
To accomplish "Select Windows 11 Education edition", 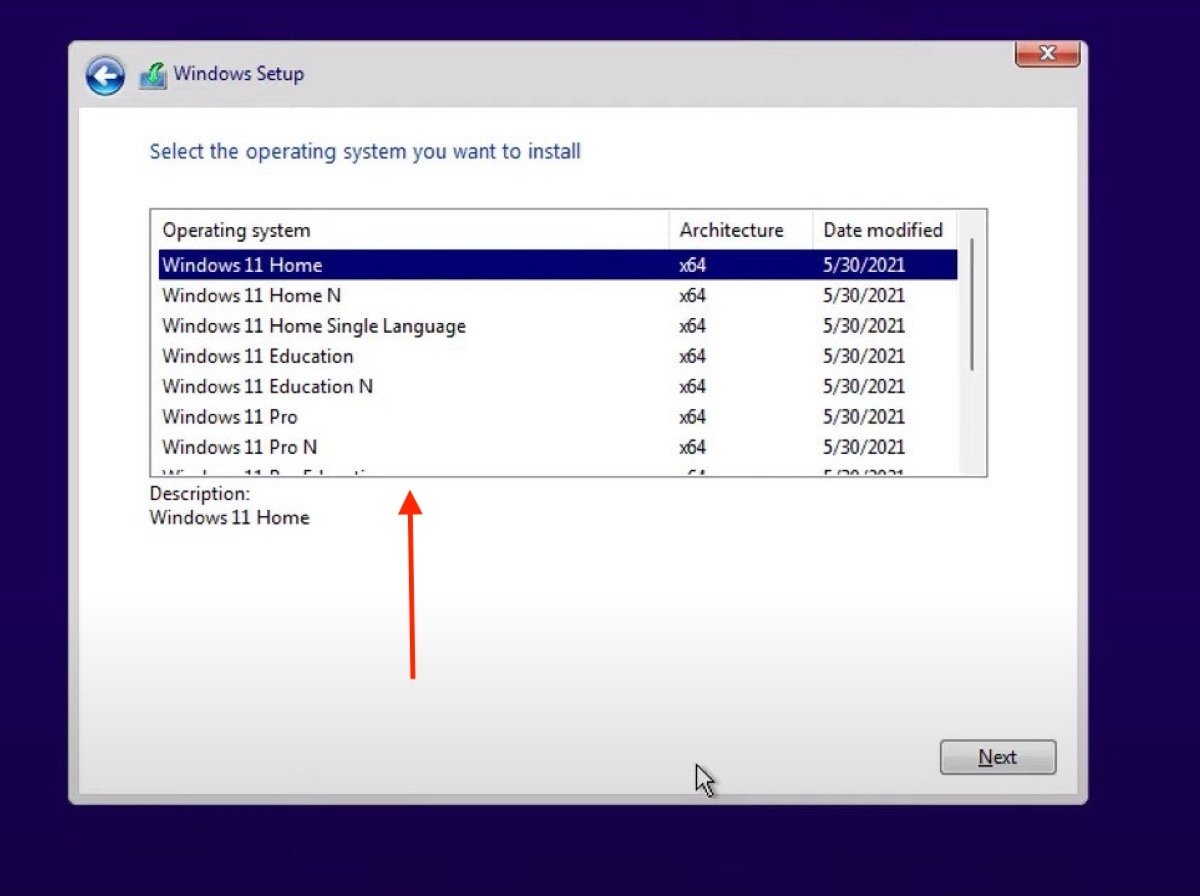I will point(558,356).
